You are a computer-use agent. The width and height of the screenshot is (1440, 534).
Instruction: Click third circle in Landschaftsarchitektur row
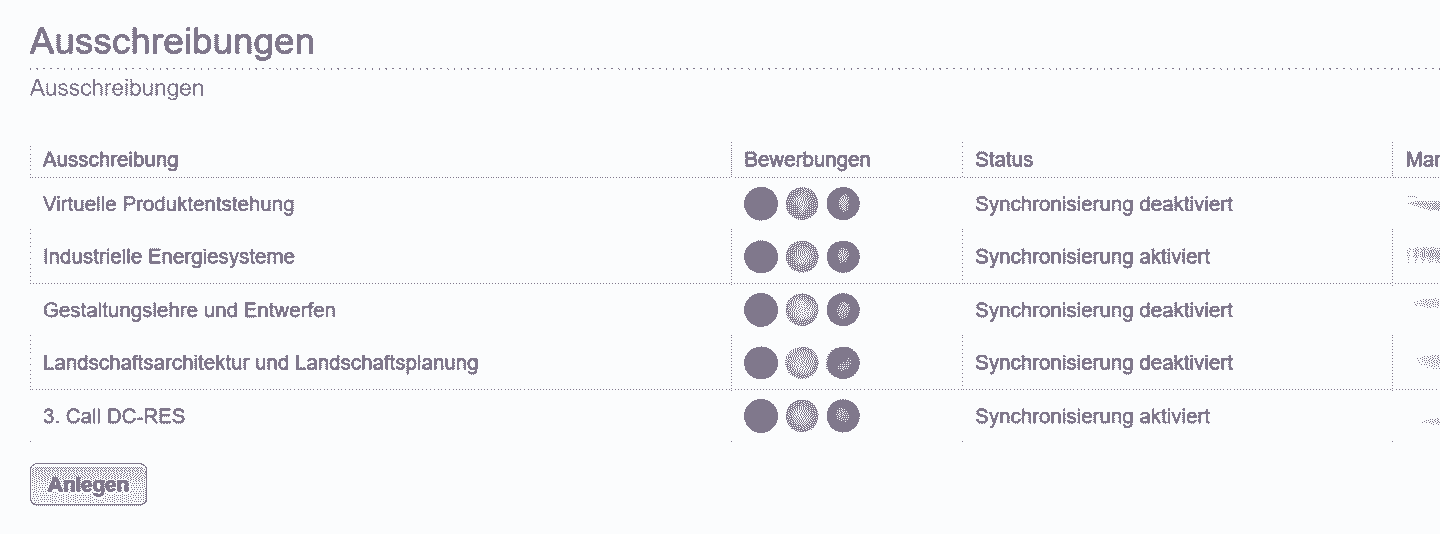click(843, 362)
